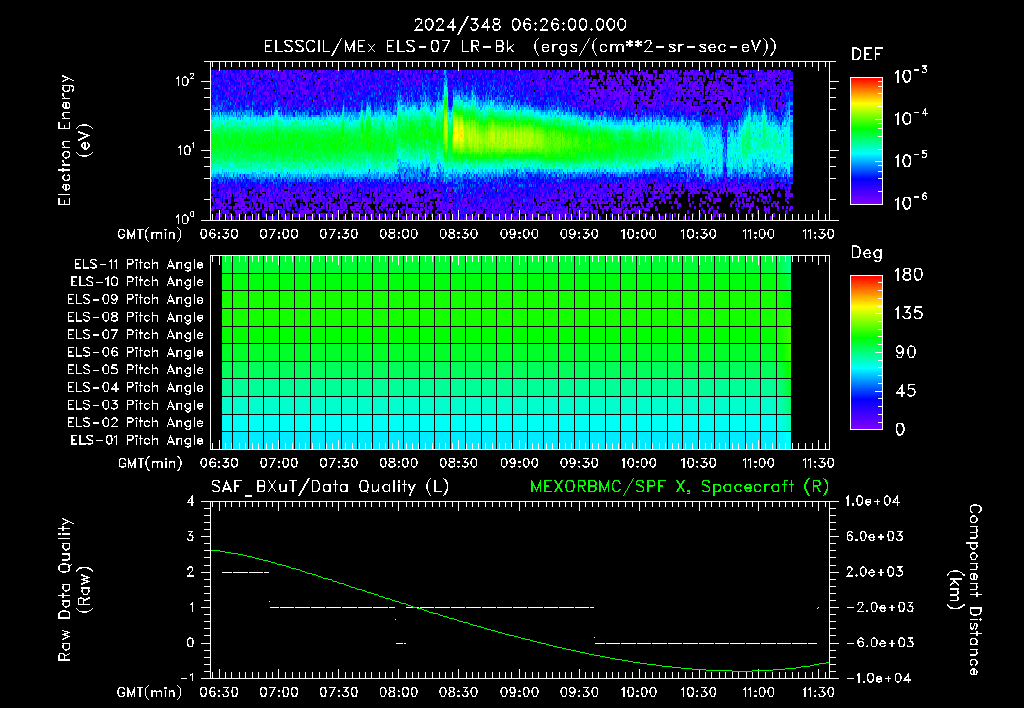Select the ELS-11 Pitch Angle label

tap(138, 265)
